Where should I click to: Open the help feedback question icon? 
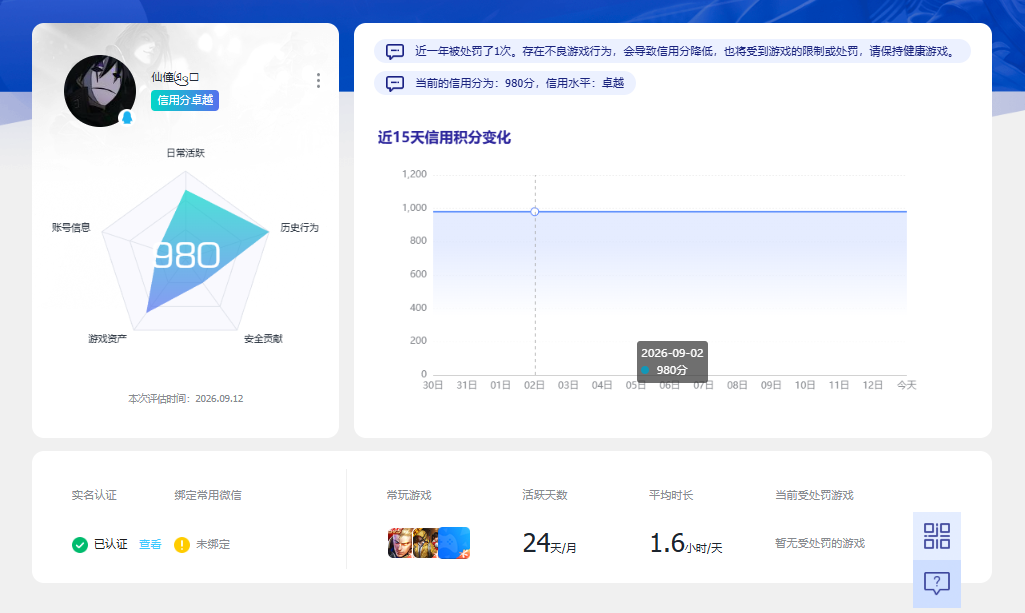[x=937, y=583]
